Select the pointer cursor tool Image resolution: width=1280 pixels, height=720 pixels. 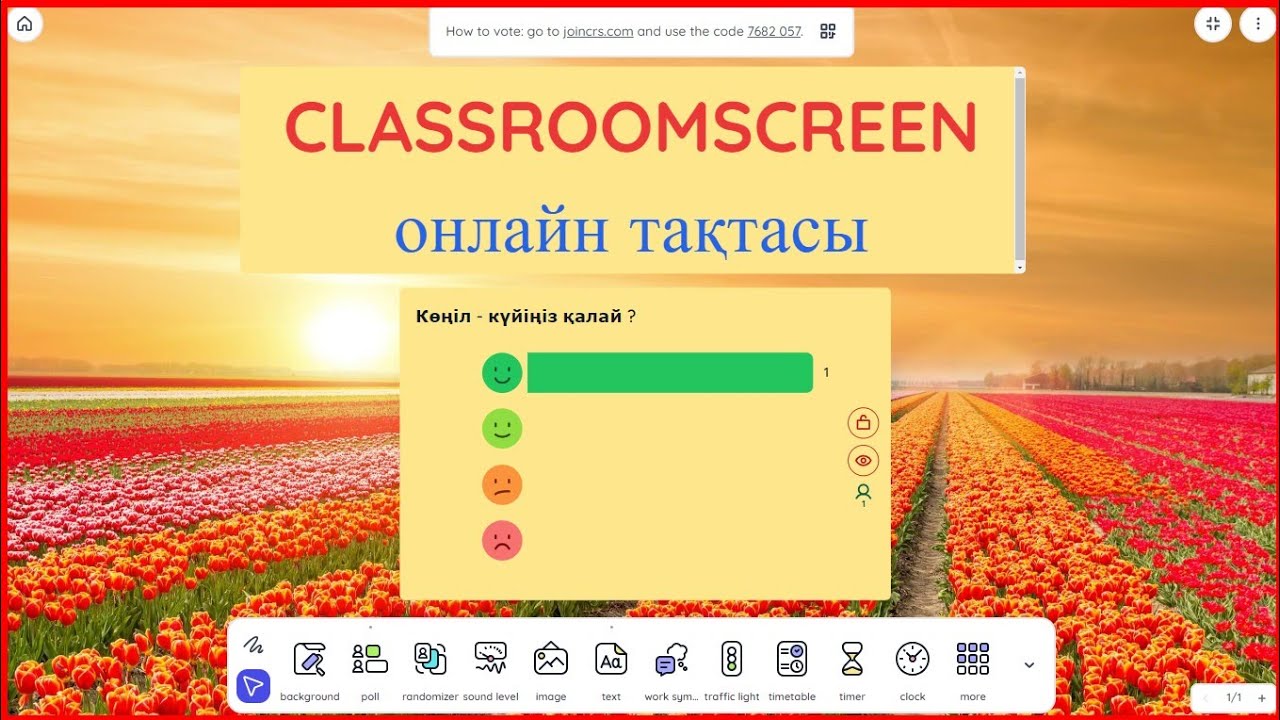[x=253, y=687]
